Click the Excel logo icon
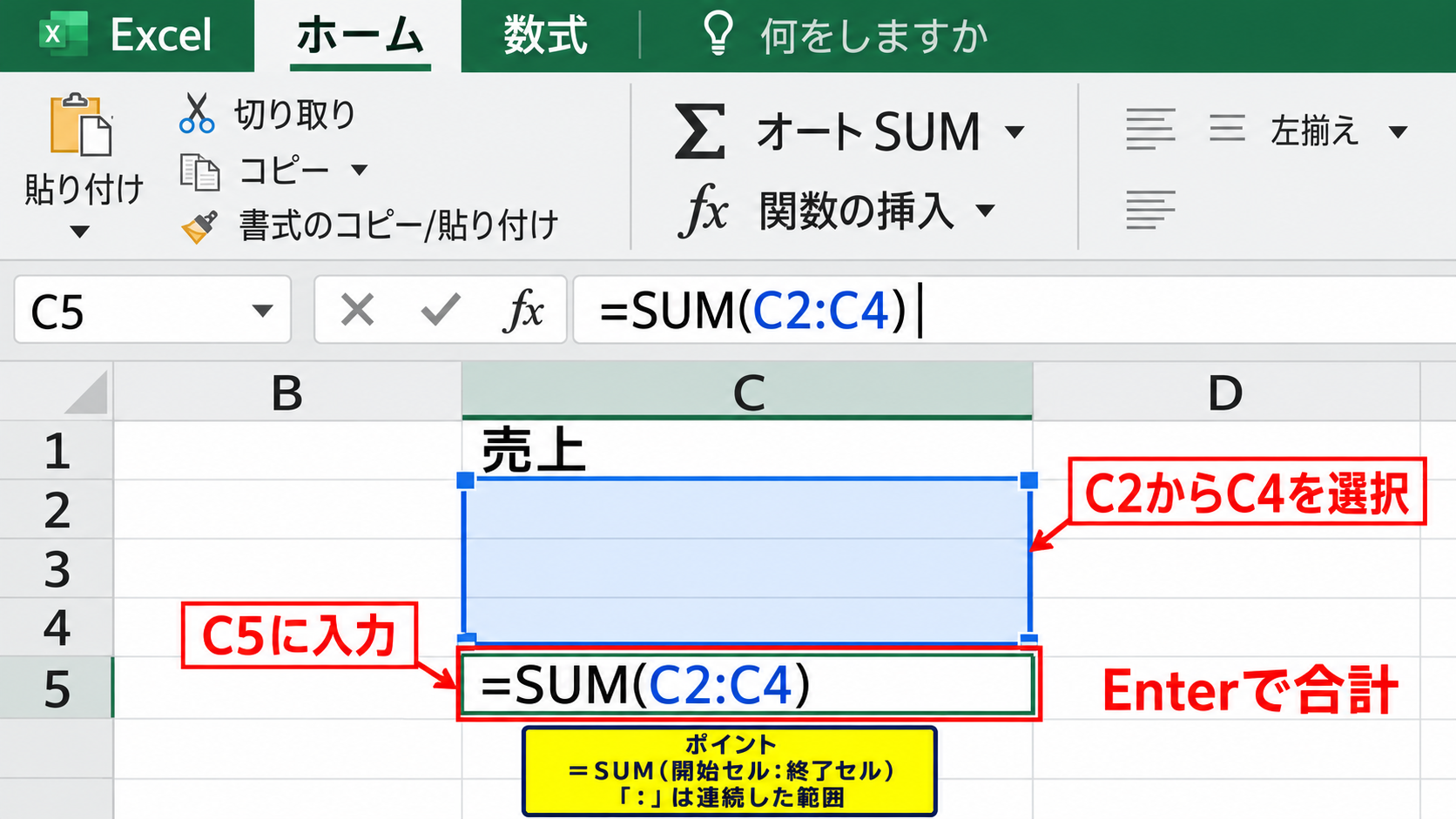The height and width of the screenshot is (819, 1456). pos(64,35)
